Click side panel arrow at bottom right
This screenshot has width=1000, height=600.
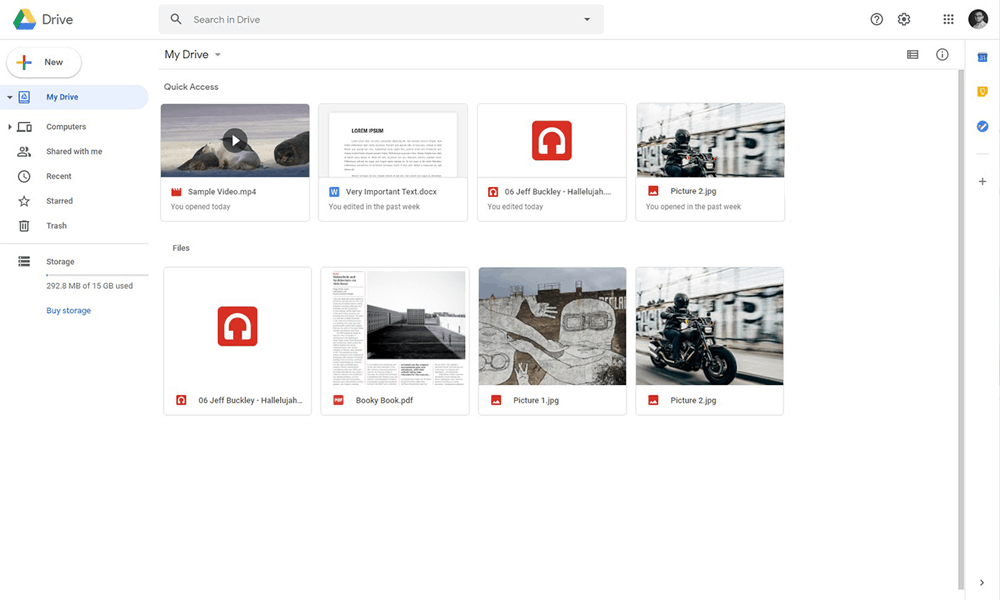tap(982, 582)
